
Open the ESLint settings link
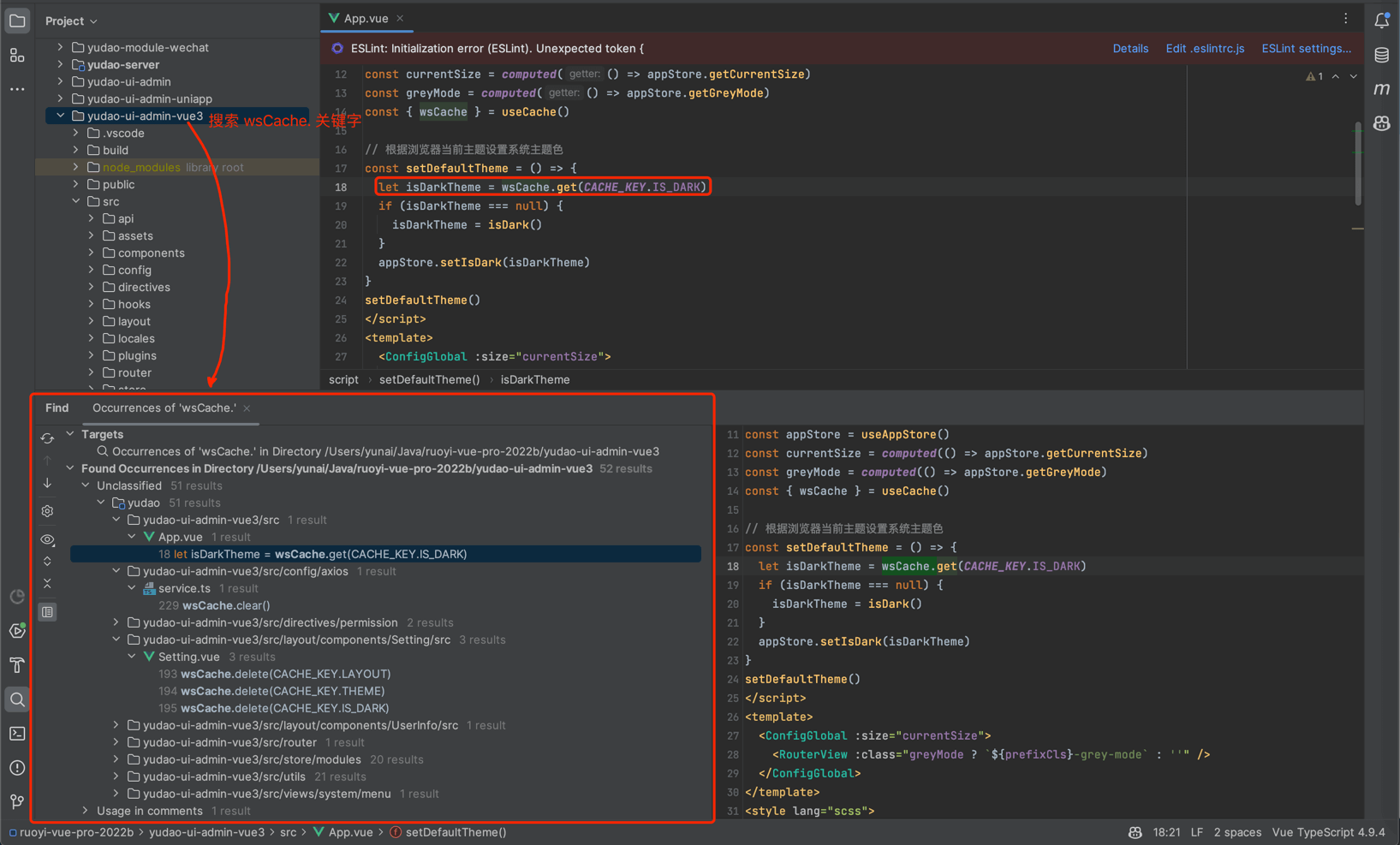[x=1306, y=49]
